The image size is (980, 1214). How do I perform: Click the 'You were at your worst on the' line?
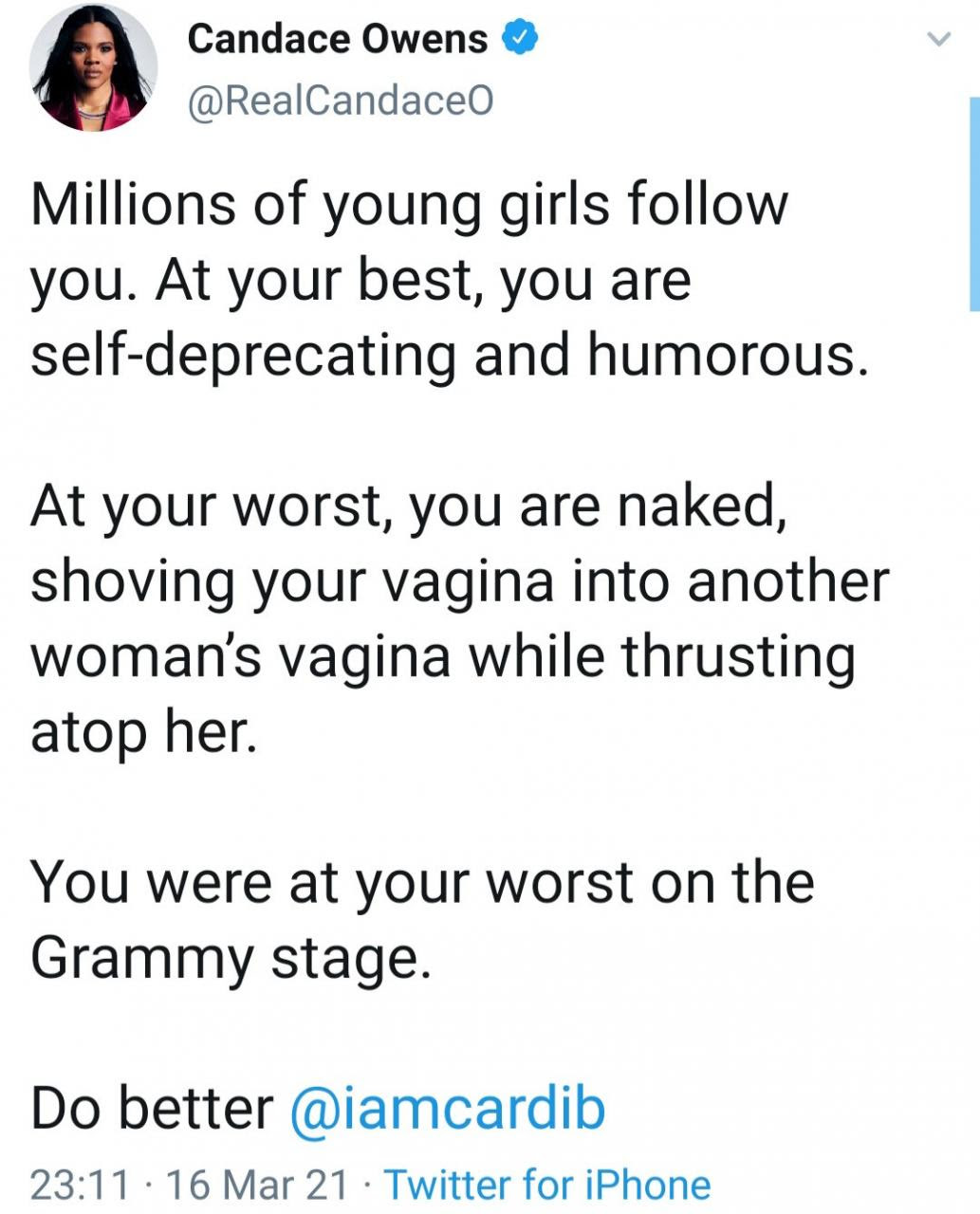coord(422,882)
